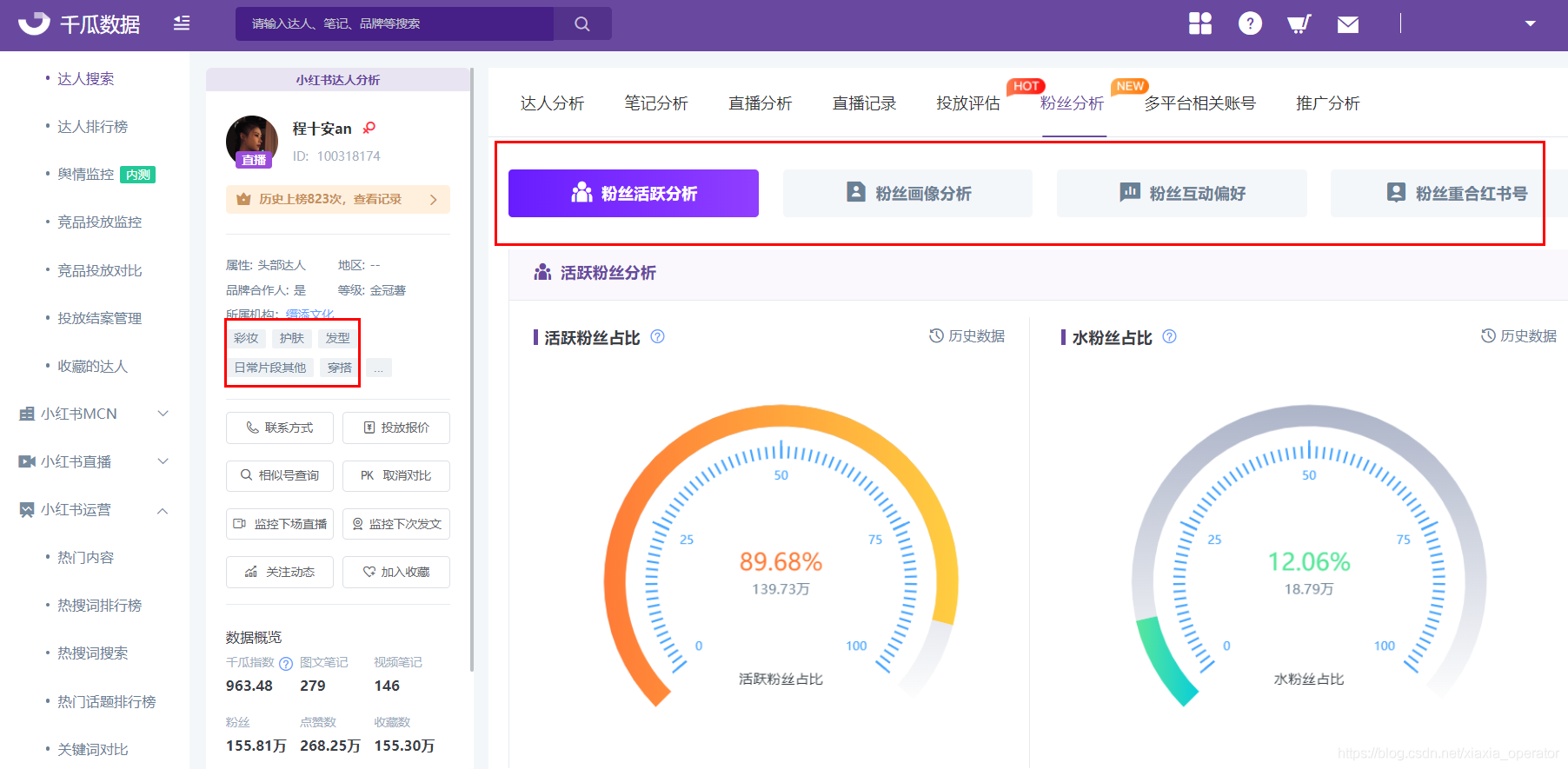Screen dimensions: 1568x769
Task: Open the apps grid icon
Action: (x=1200, y=23)
